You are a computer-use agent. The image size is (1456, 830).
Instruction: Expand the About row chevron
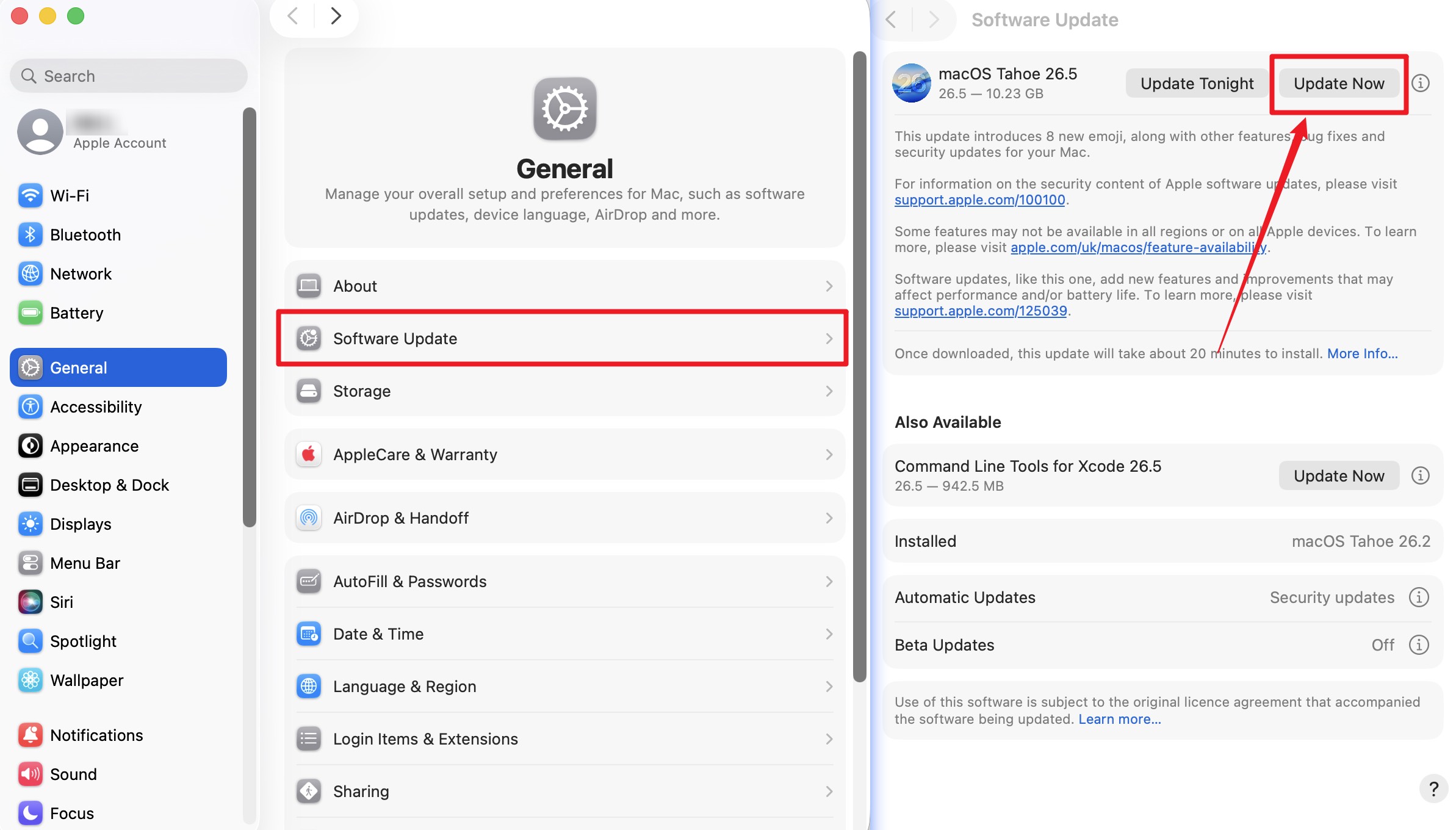click(x=829, y=286)
